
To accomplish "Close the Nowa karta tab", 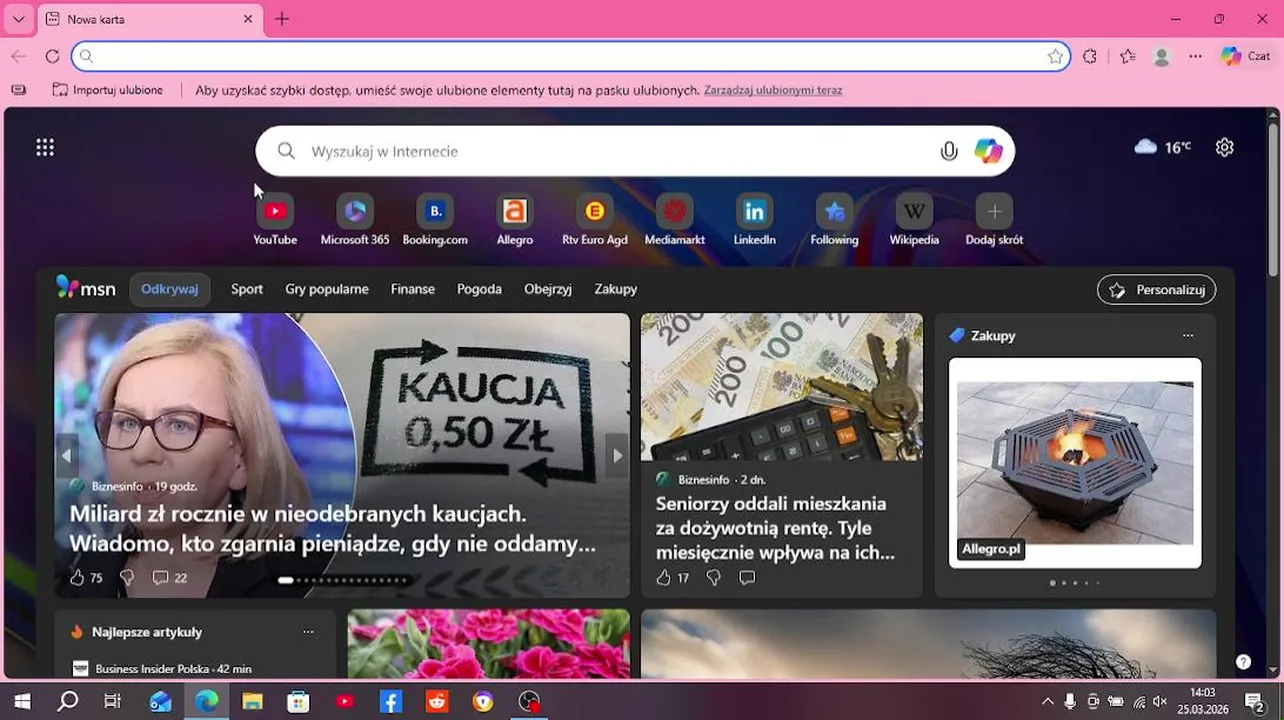I will point(248,19).
